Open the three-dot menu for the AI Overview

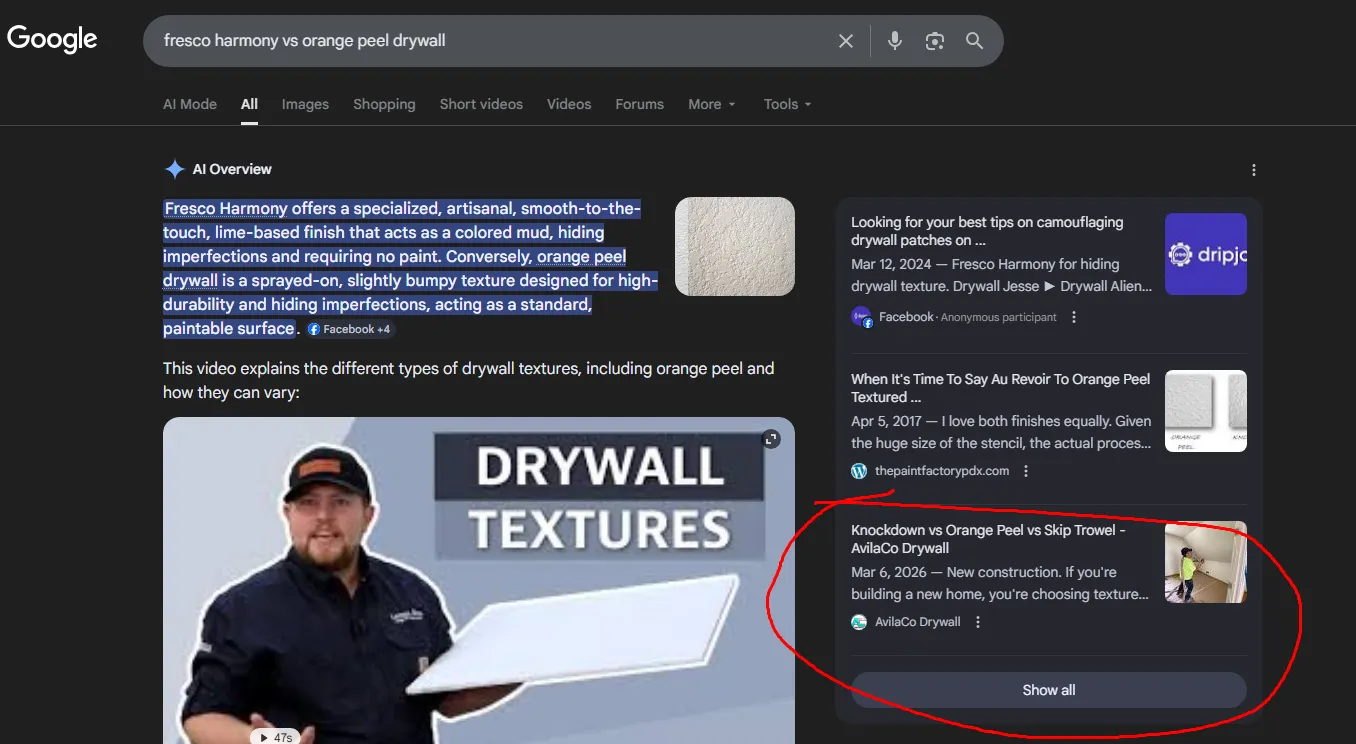[x=1253, y=170]
